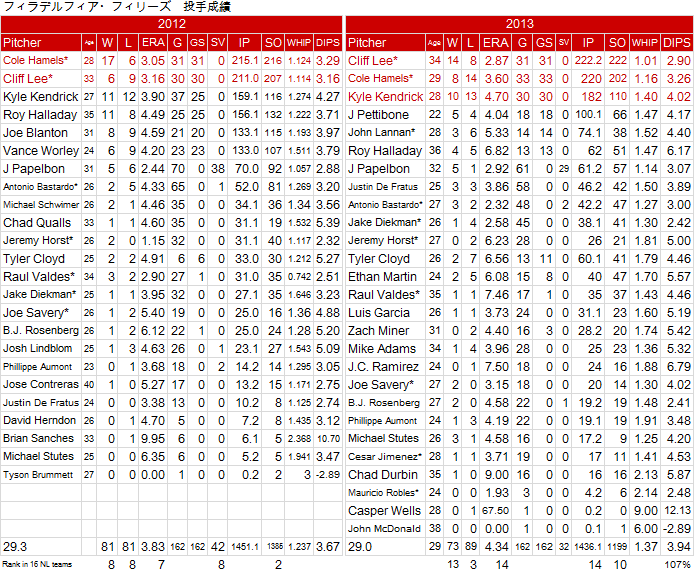Select Phillippe Aumont in 2012 table

pyautogui.click(x=38, y=367)
